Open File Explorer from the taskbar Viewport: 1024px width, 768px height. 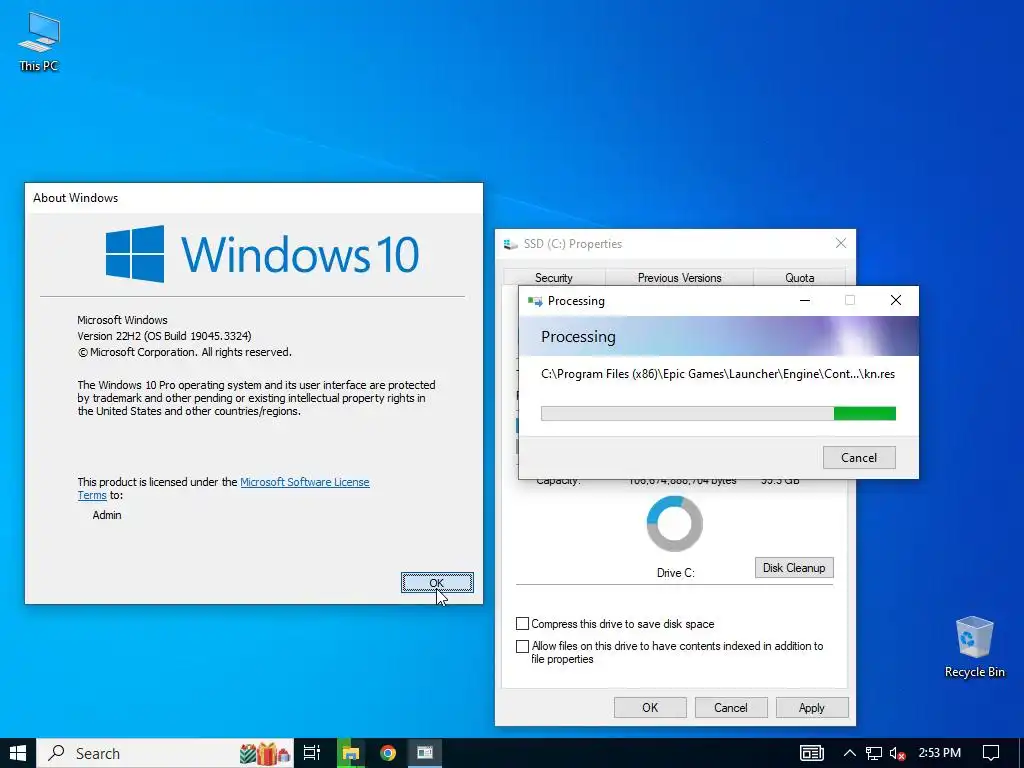click(x=351, y=753)
